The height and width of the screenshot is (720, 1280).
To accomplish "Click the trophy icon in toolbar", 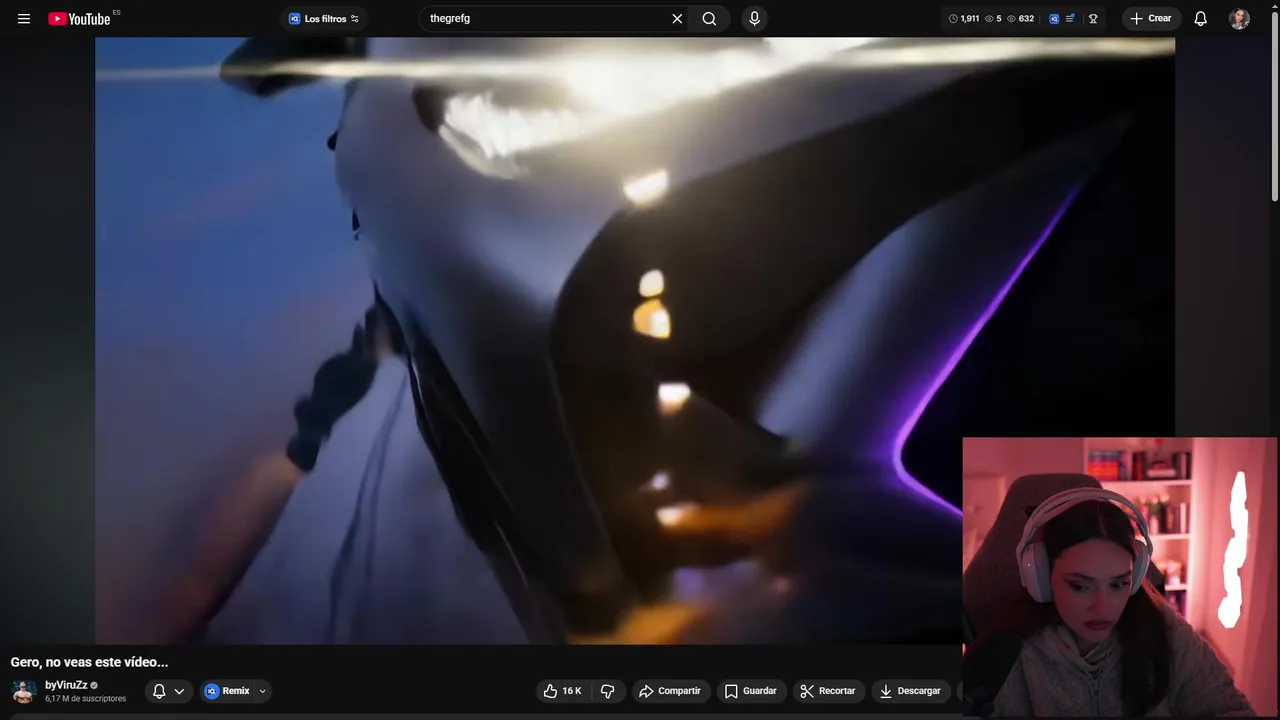I will tap(1093, 18).
